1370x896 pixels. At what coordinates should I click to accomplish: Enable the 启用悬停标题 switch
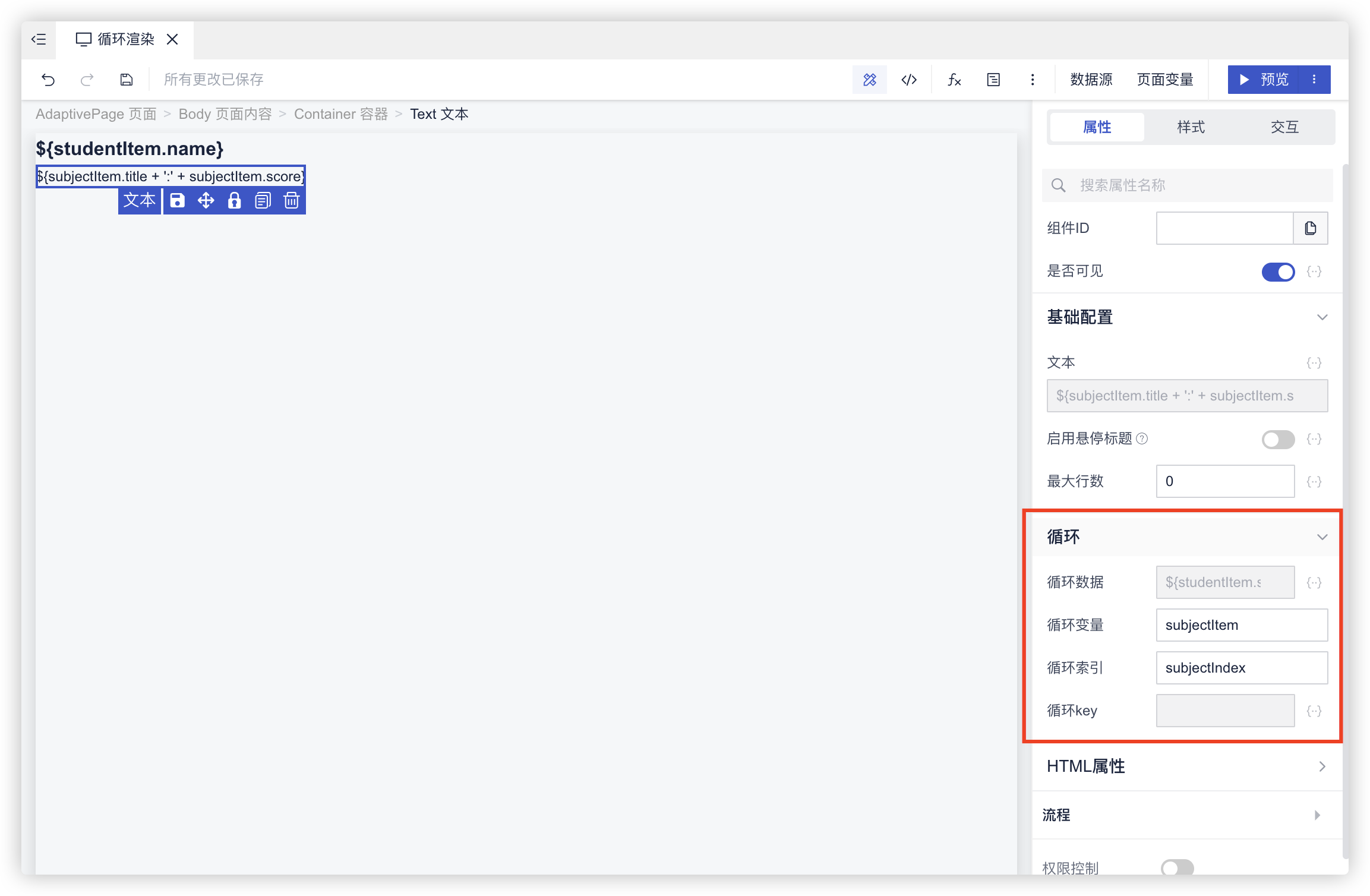tap(1278, 440)
